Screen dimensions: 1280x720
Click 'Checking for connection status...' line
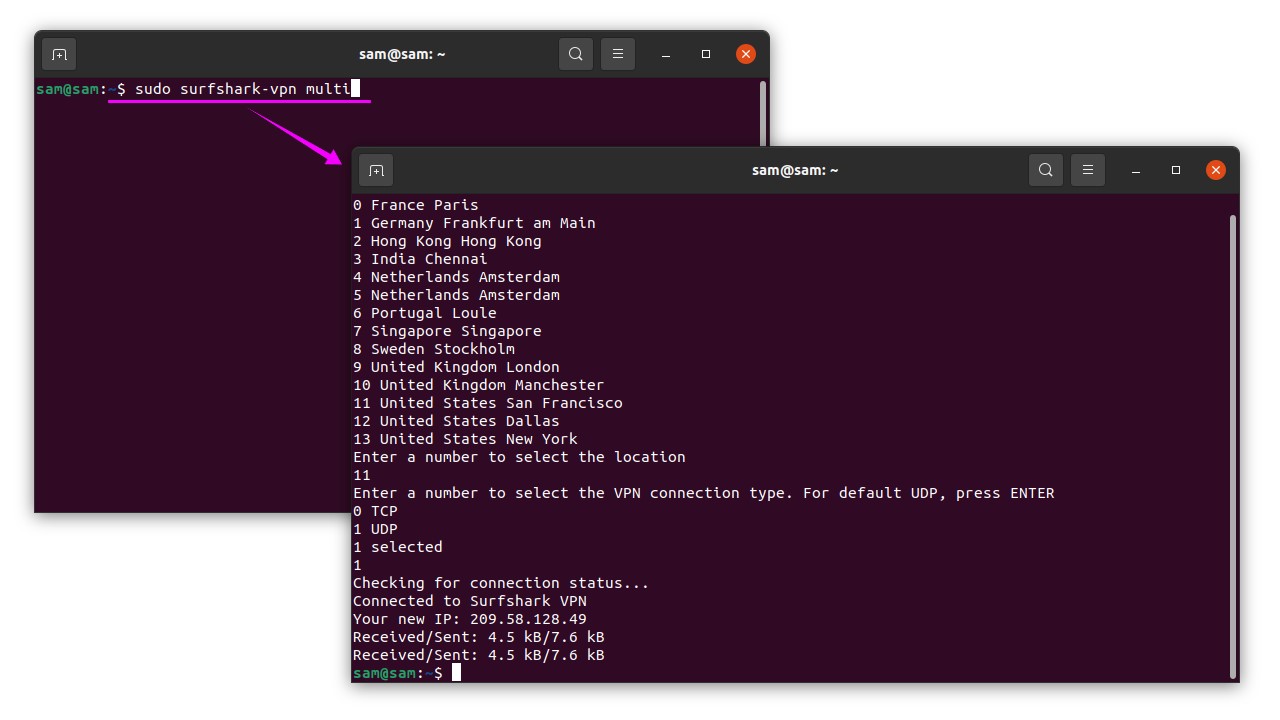click(x=501, y=583)
